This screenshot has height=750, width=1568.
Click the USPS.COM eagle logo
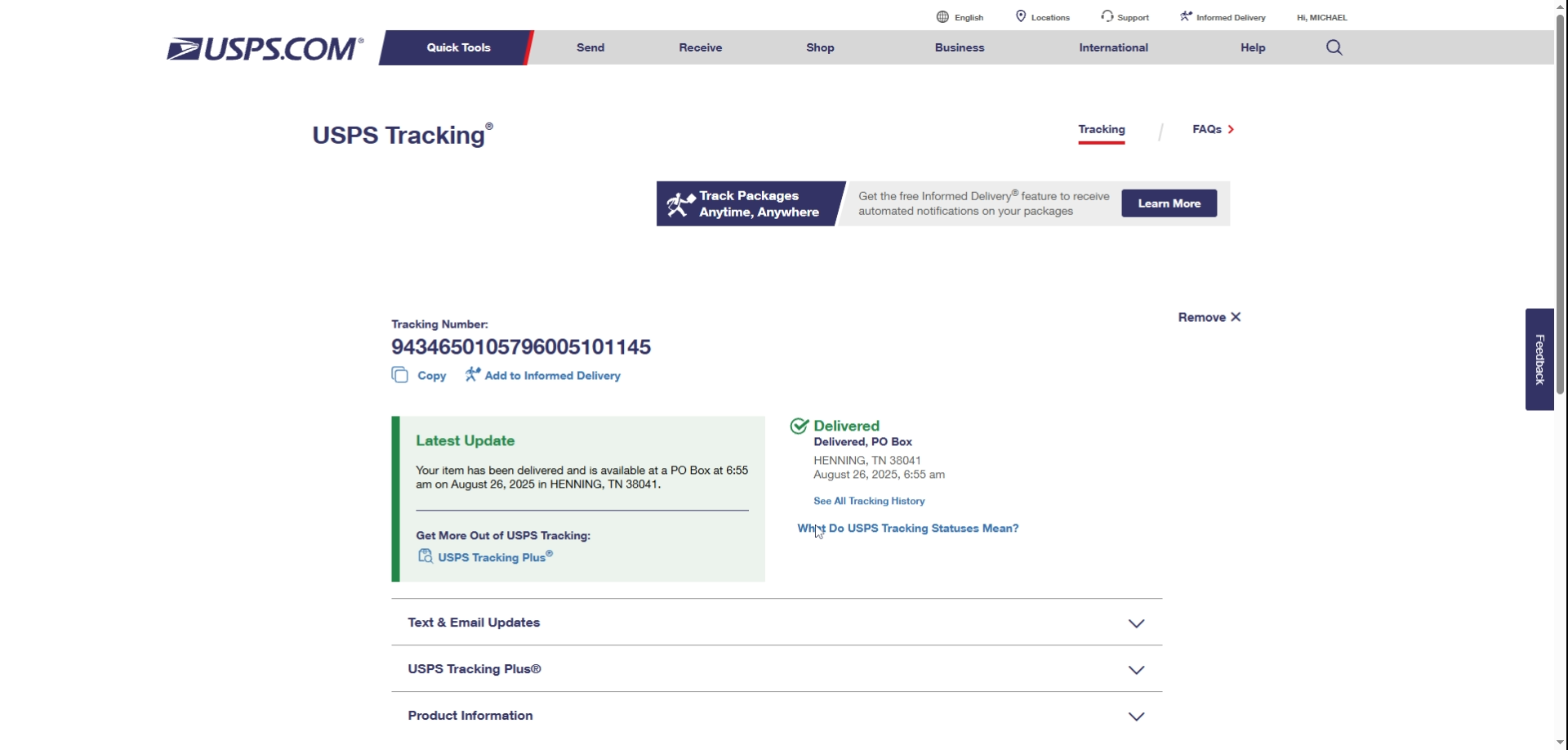click(265, 49)
